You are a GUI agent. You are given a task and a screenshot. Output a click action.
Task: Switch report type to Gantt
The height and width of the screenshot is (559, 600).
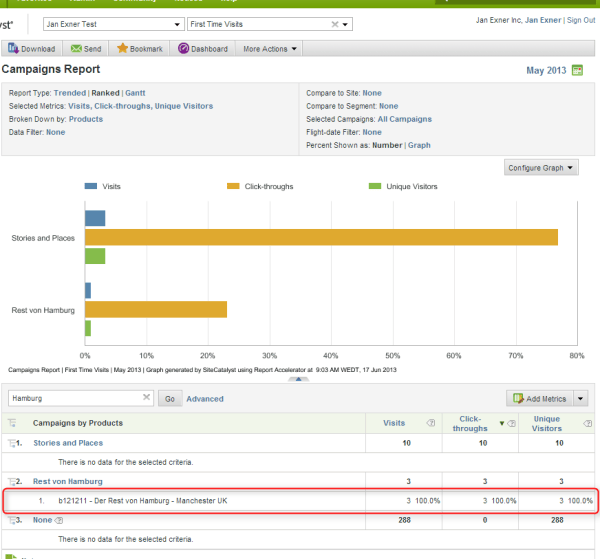click(x=135, y=93)
